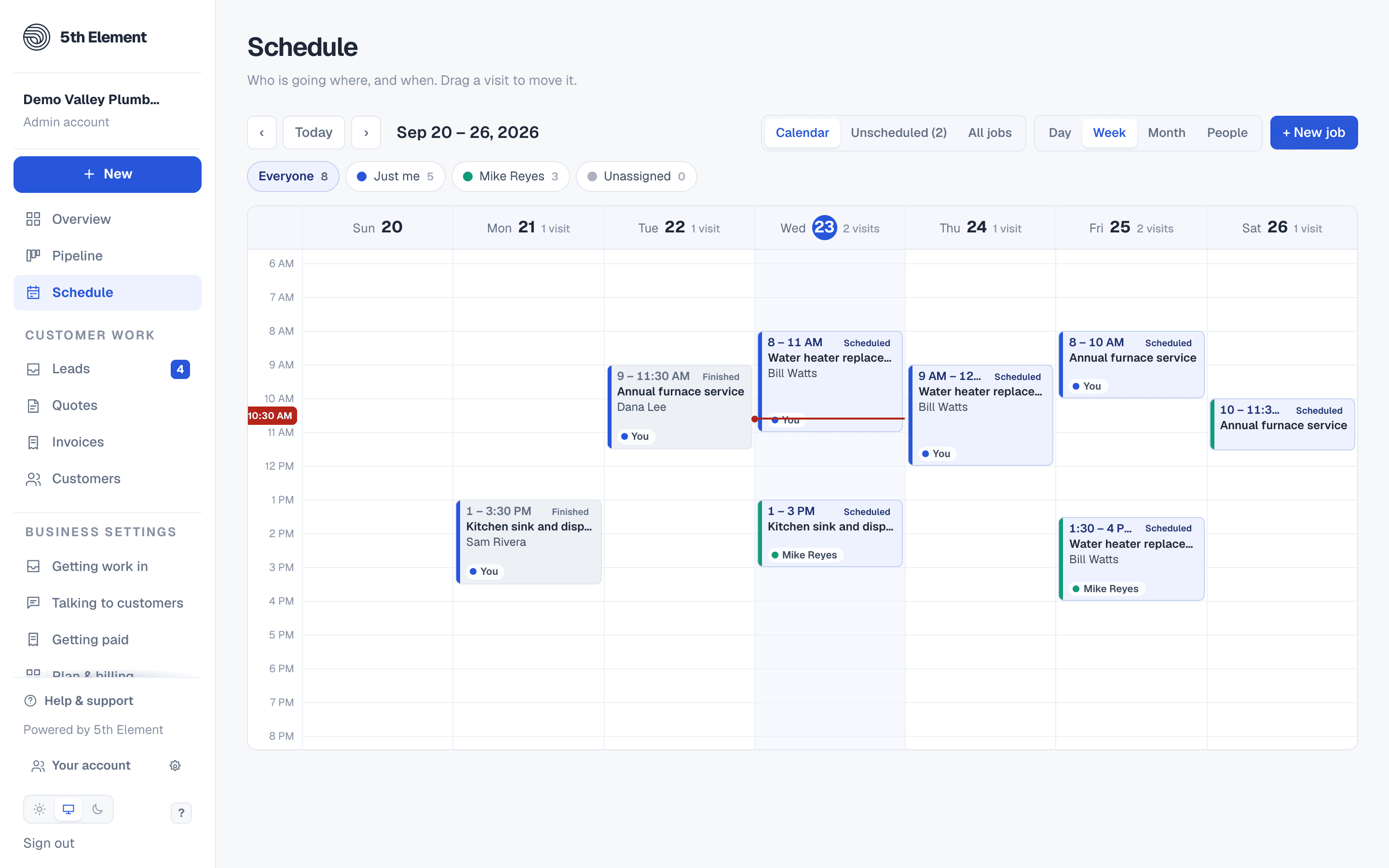Select the Sun 20 day header
Viewport: 1389px width, 868px height.
point(378,228)
